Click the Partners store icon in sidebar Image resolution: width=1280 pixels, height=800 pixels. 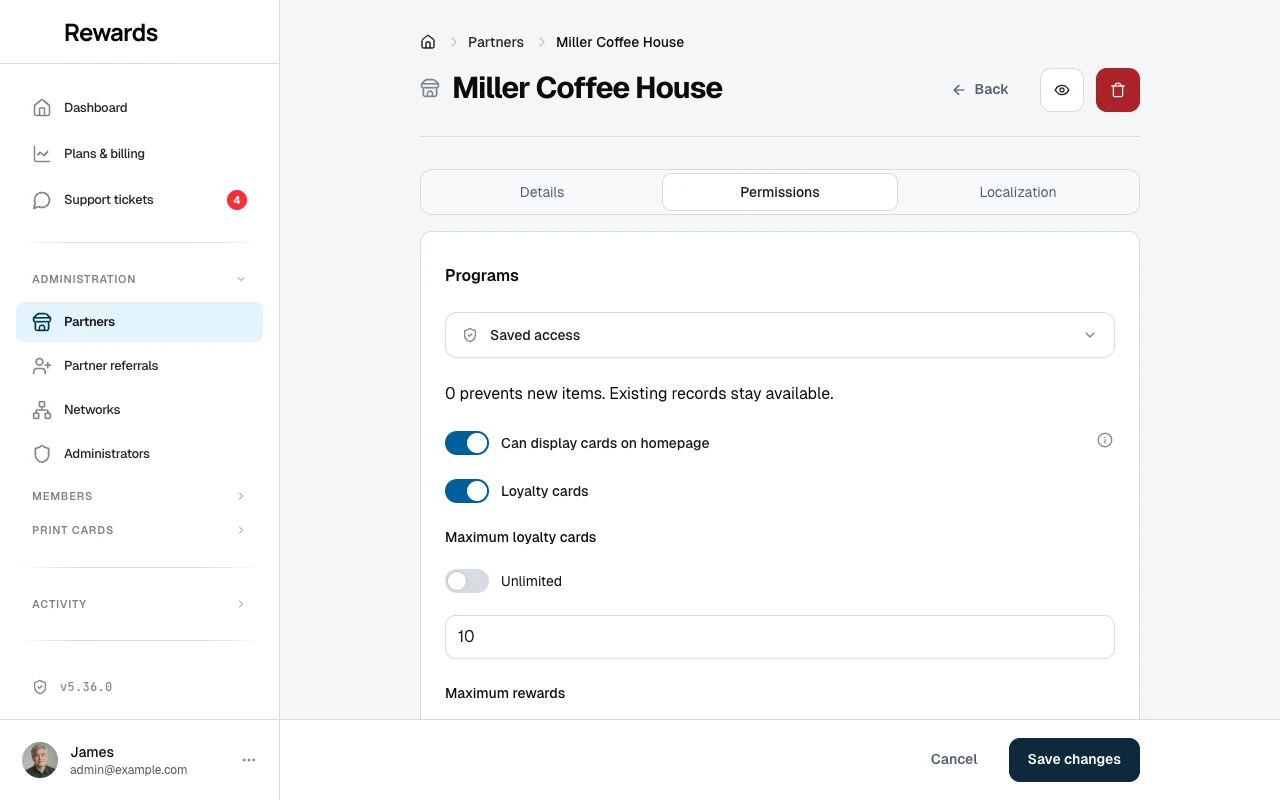coord(42,322)
